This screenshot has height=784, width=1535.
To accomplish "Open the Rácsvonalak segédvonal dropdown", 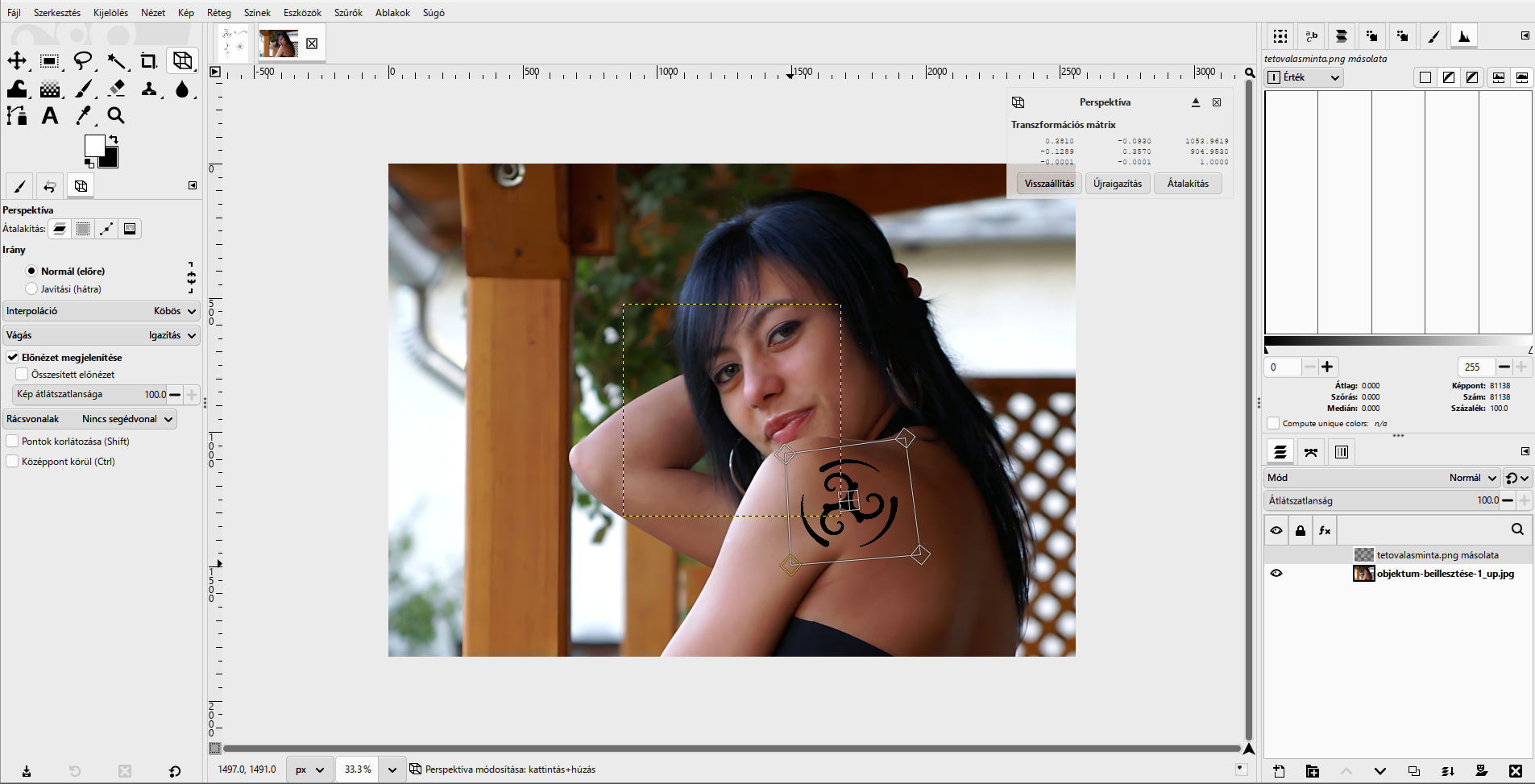I will pyautogui.click(x=90, y=419).
